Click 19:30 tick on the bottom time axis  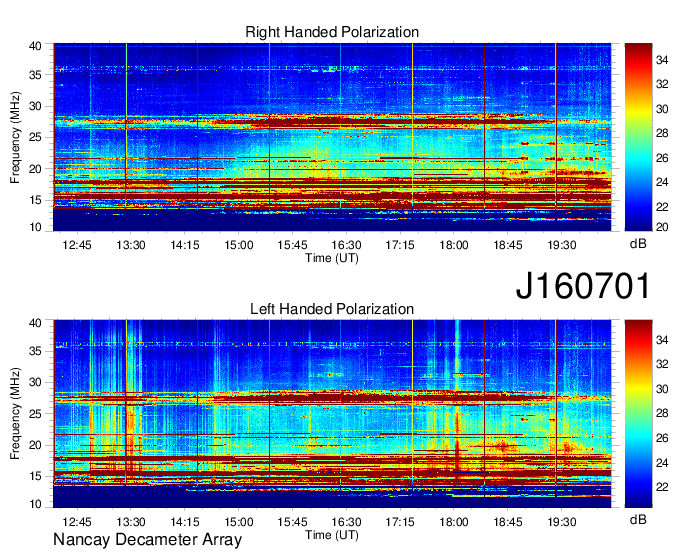[562, 522]
